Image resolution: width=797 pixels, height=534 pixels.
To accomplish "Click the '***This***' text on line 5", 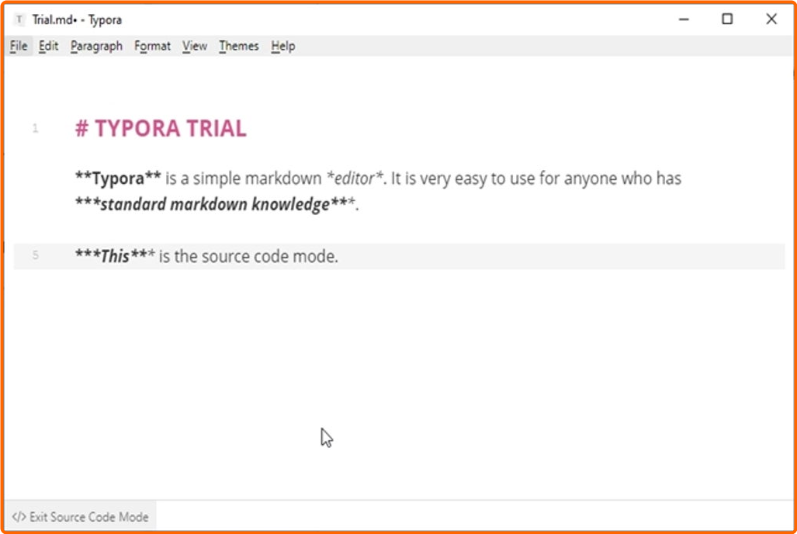I will 115,256.
